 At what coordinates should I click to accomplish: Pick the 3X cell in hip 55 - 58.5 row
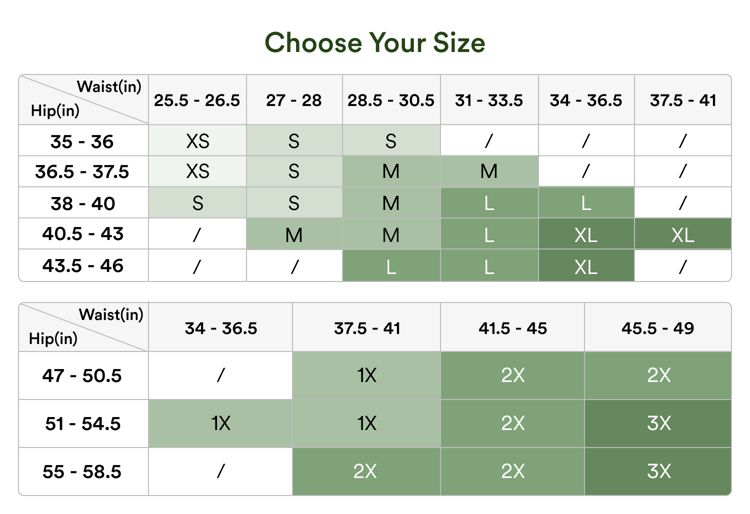click(658, 471)
